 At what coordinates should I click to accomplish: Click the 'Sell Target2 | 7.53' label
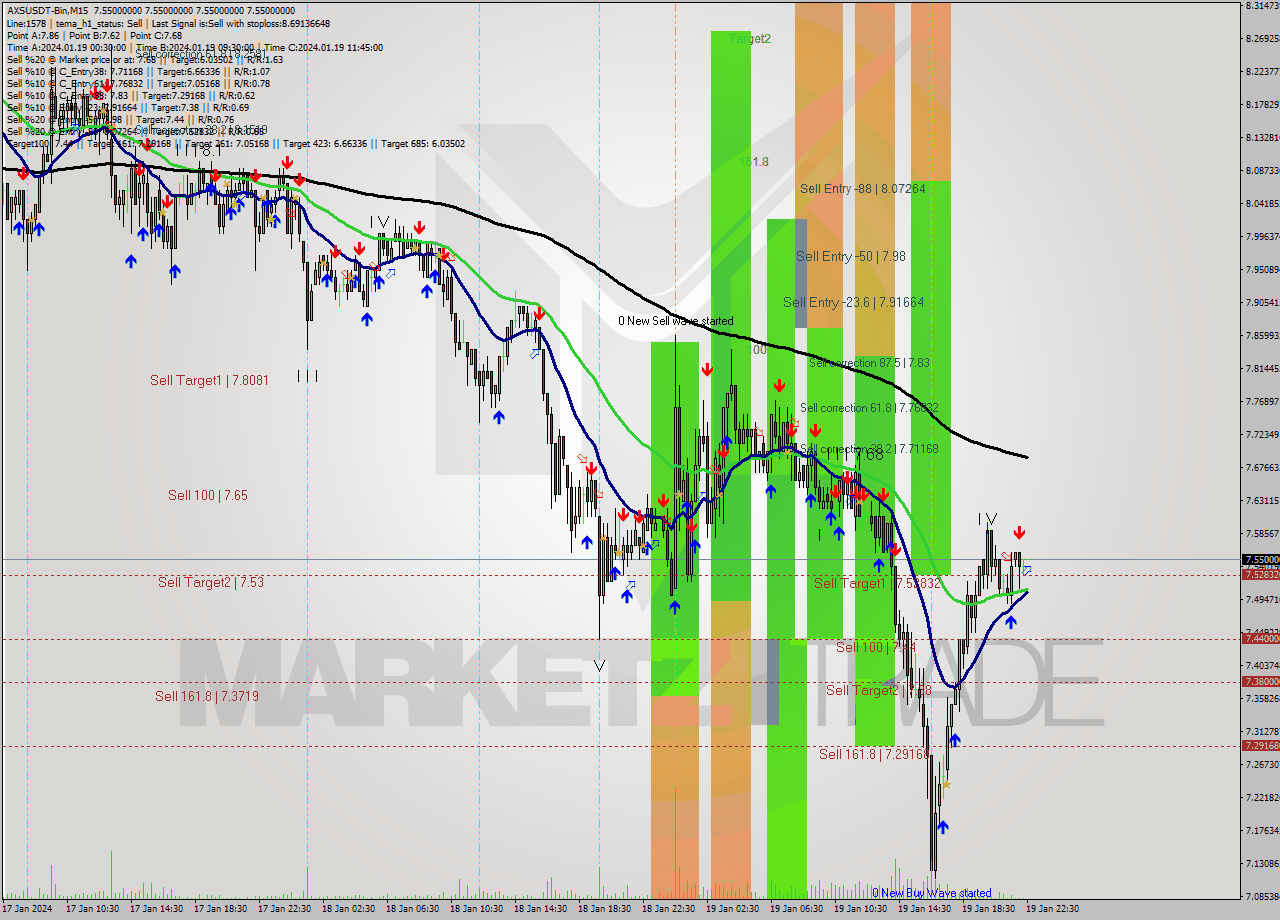point(211,582)
